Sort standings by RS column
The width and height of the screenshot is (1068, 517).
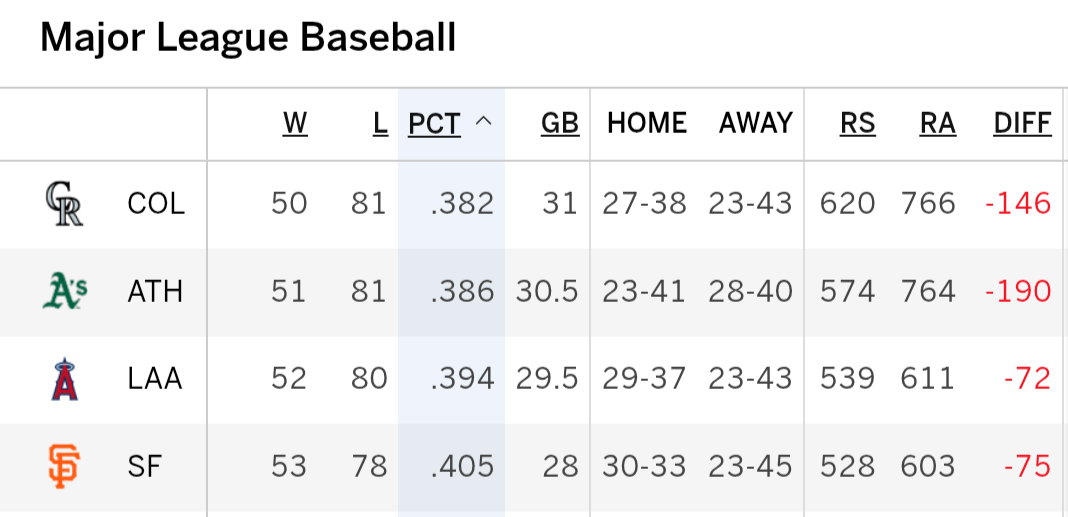[858, 123]
